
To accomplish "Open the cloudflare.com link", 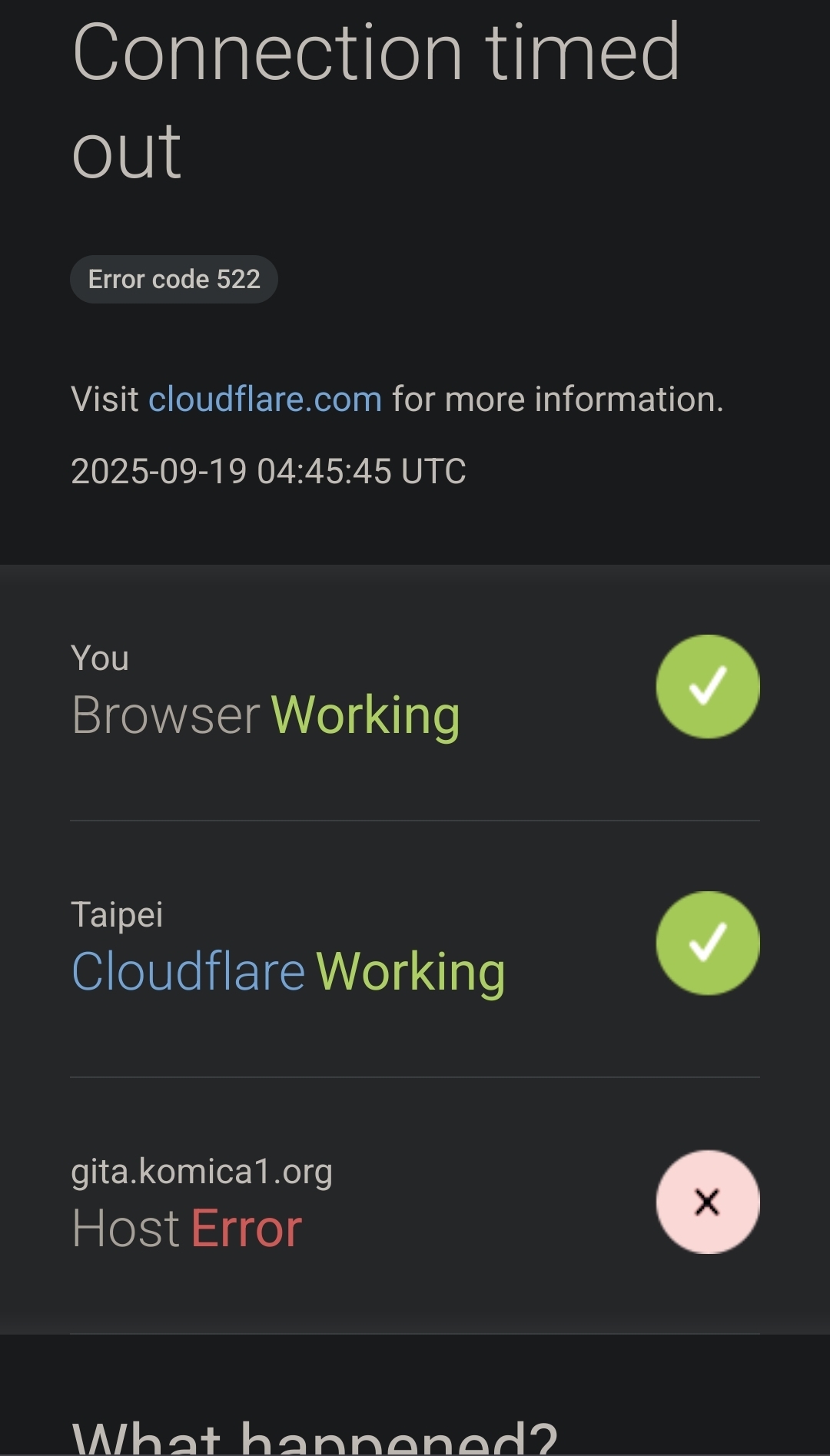I will pyautogui.click(x=264, y=400).
